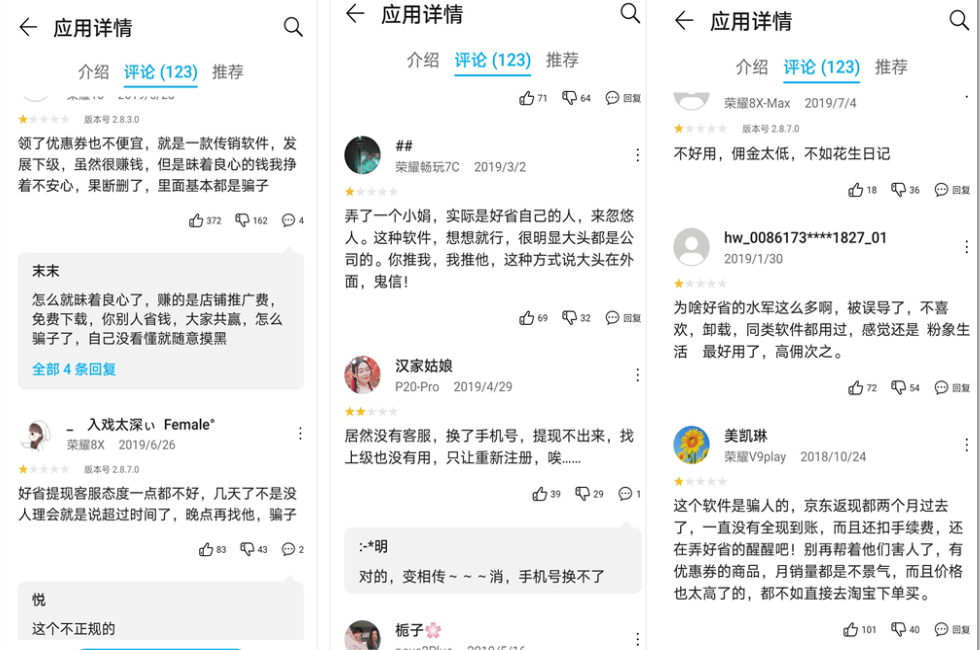Open 全部 4 条回复 link

click(74, 369)
